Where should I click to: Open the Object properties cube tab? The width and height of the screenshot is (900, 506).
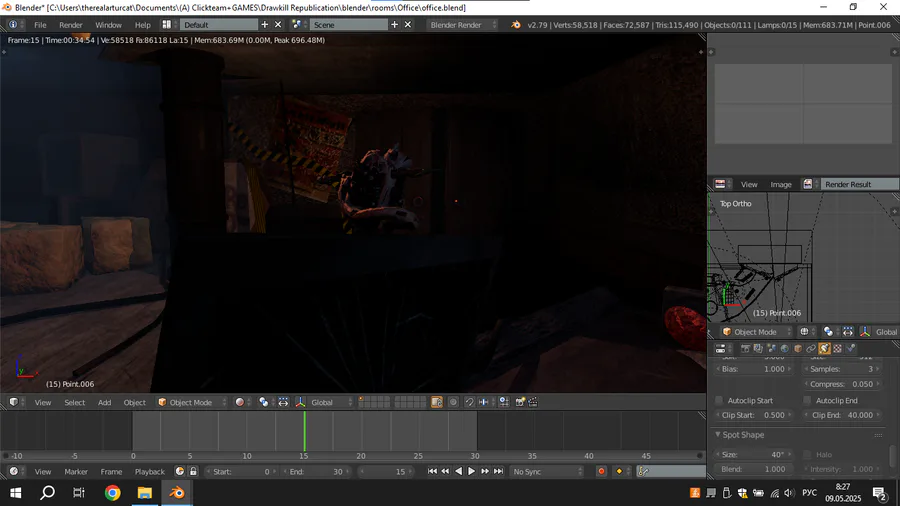[798, 348]
